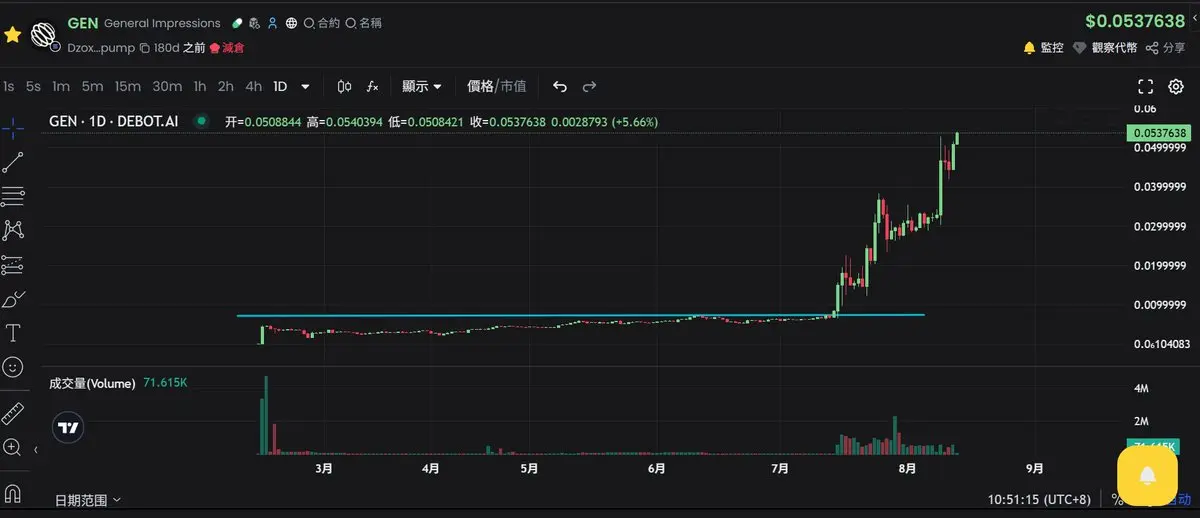
Task: Switch chart to 市值 market cap
Action: tap(514, 87)
